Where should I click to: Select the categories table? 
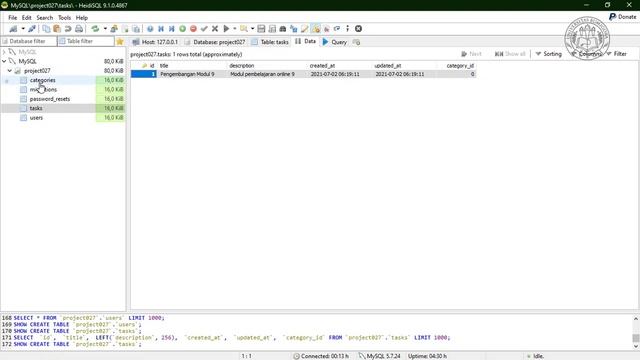point(42,80)
